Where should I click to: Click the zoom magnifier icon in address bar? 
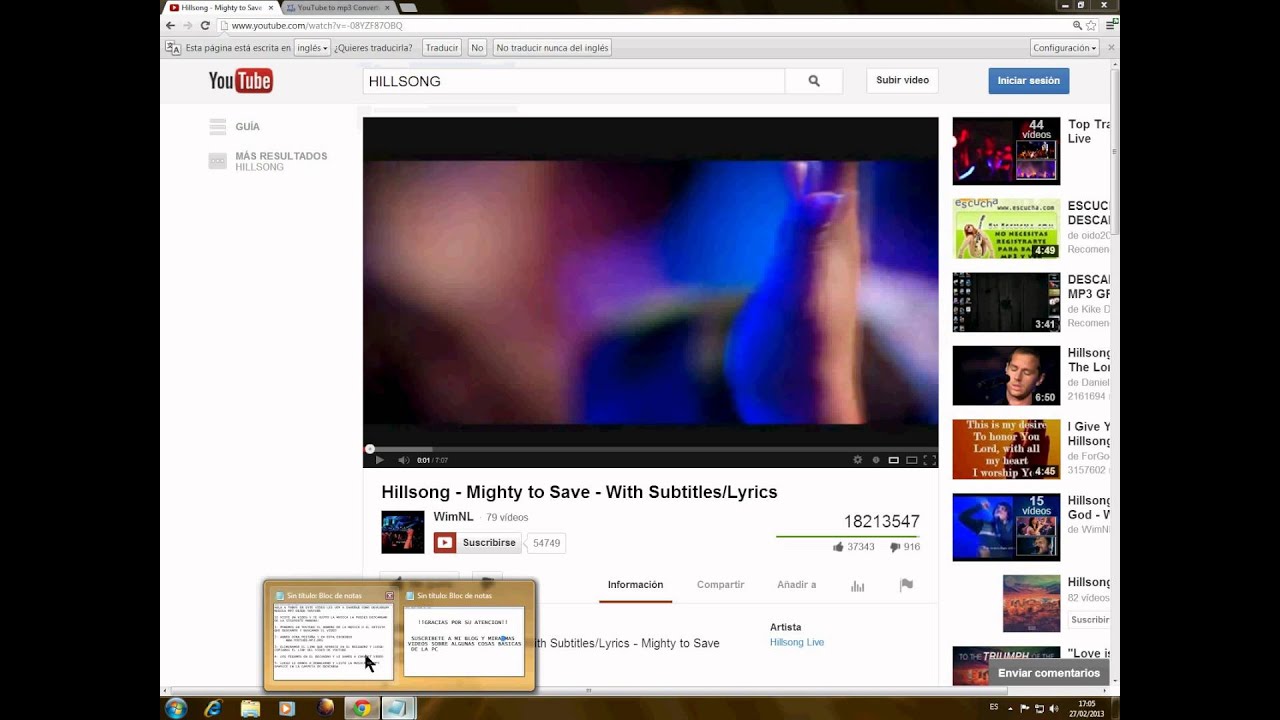tap(1077, 25)
